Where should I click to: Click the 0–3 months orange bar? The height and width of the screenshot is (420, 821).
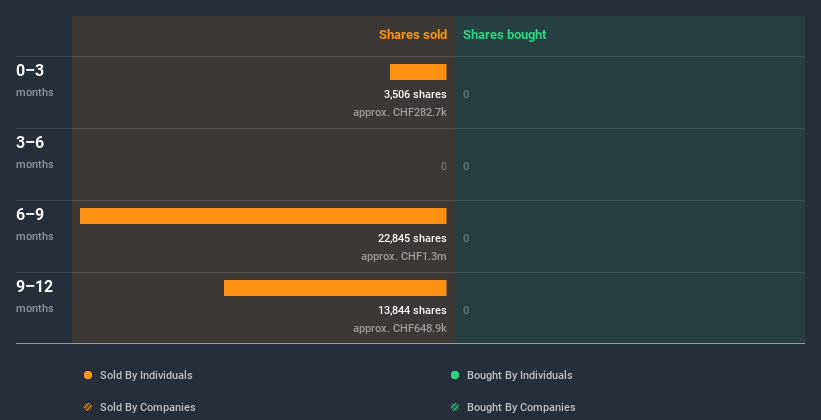[x=418, y=72]
